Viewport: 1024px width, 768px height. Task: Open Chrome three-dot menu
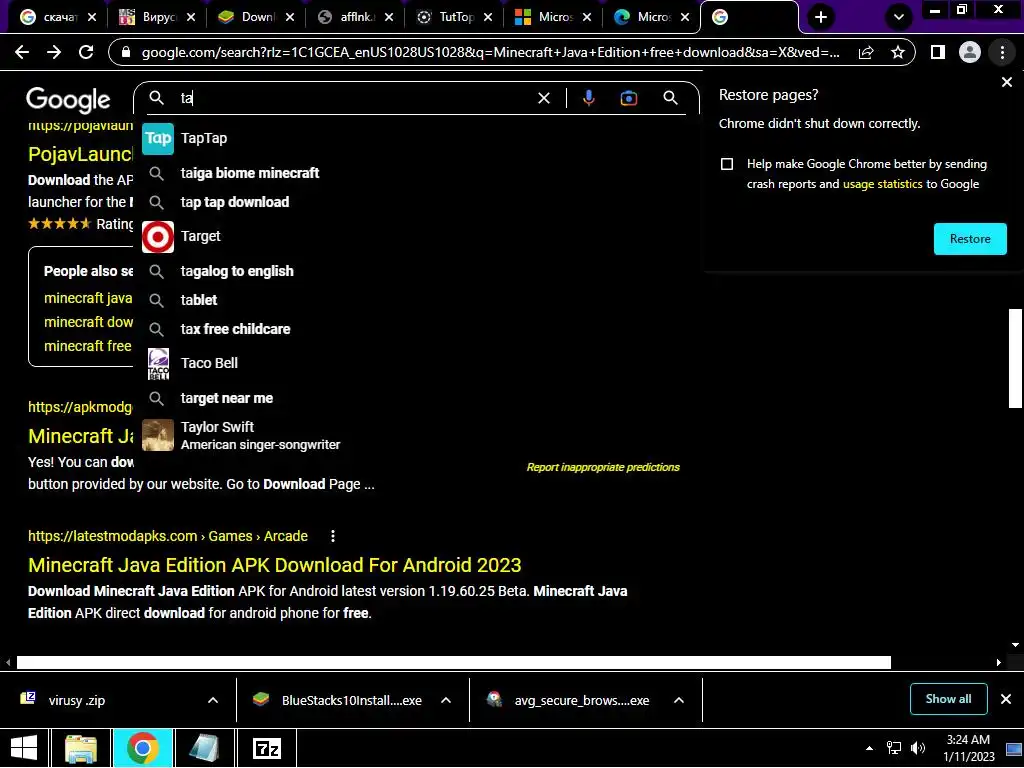1002,52
